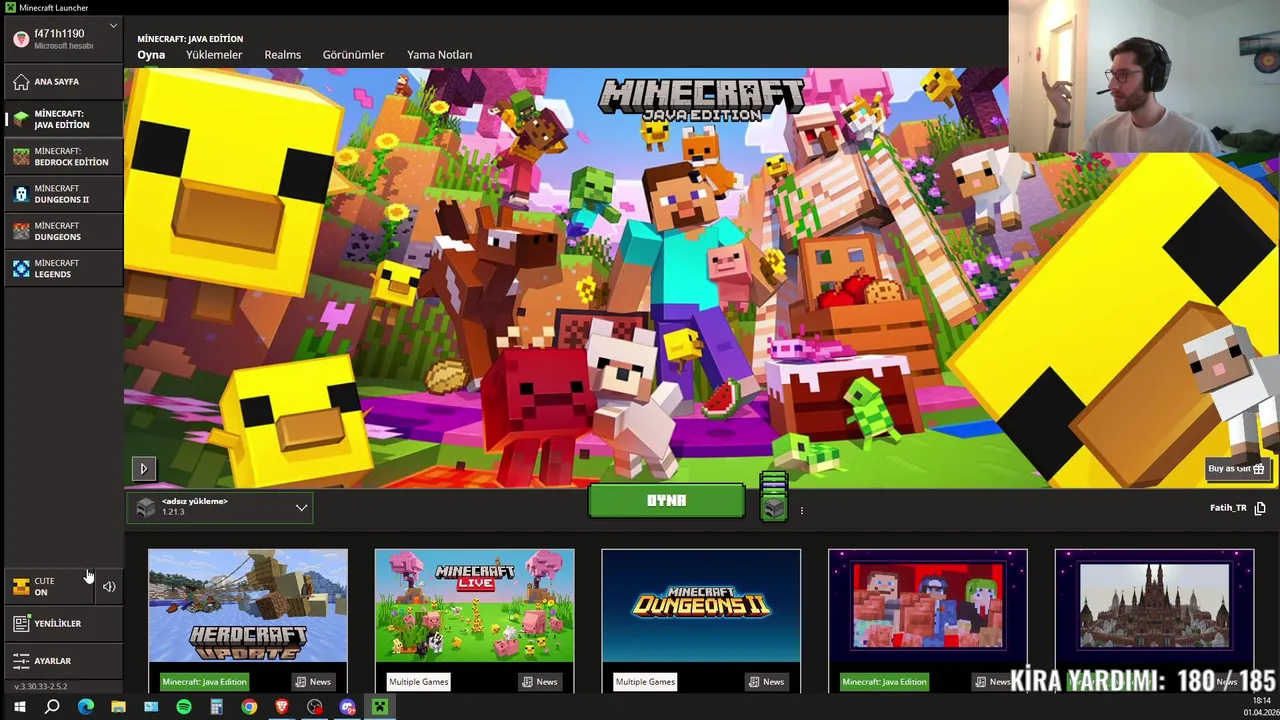1280x720 pixels.
Task: Open the Yenilikler what's new panel
Action: coord(63,624)
